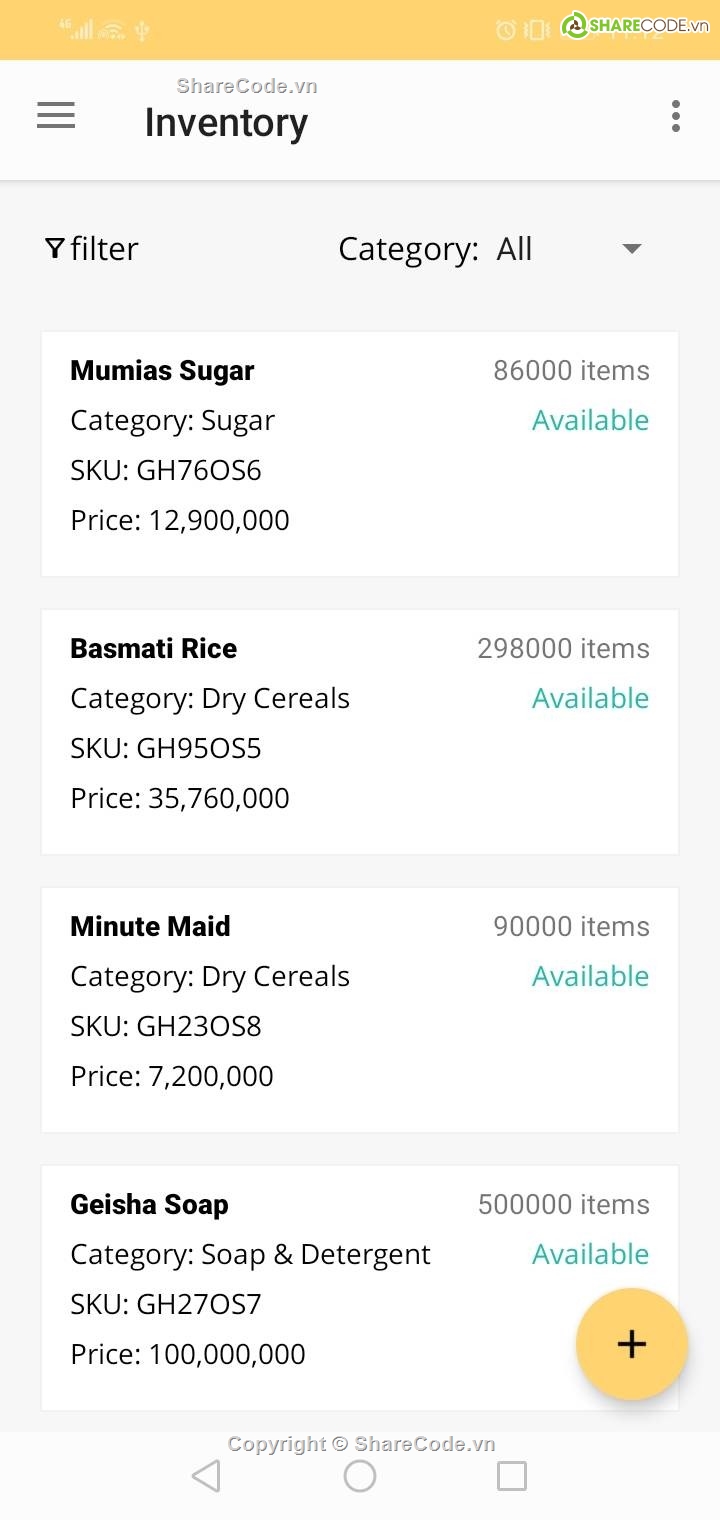The width and height of the screenshot is (720, 1520).
Task: Tap the alarm icon in status bar
Action: point(506,30)
